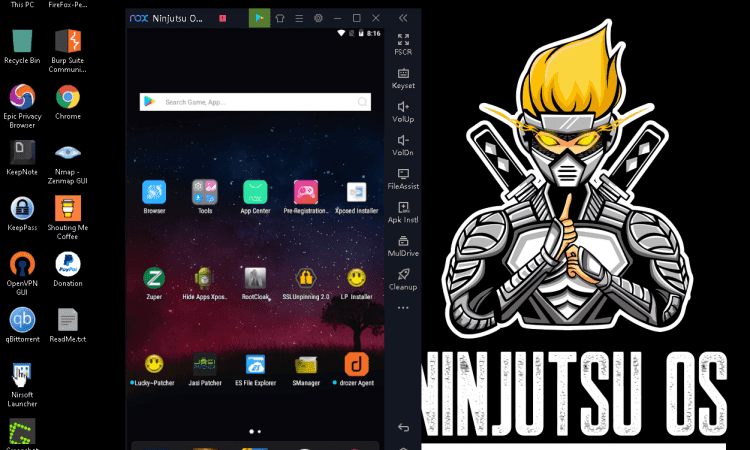Click the Search Game, App field
This screenshot has height=450, width=750.
pyautogui.click(x=255, y=102)
